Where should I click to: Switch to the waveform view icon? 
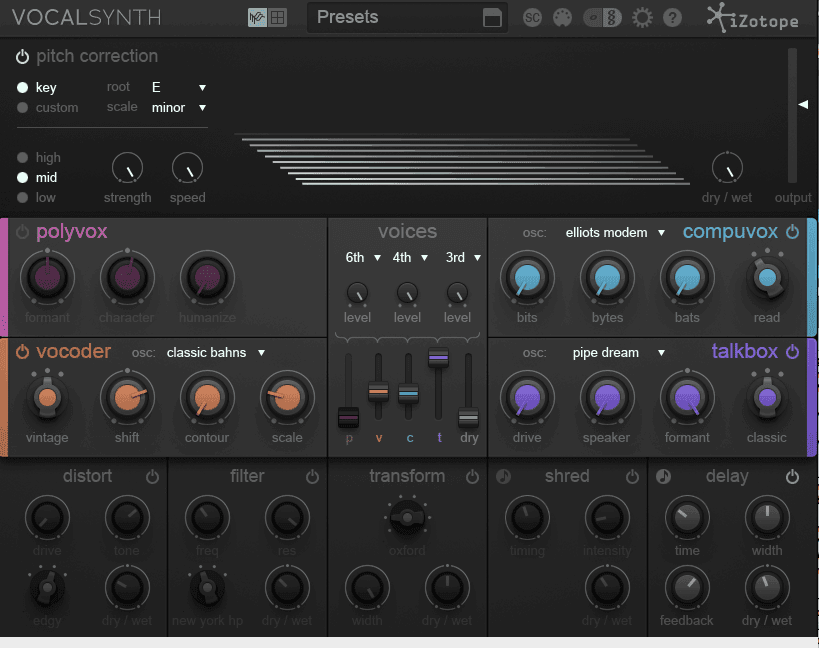[x=257, y=18]
